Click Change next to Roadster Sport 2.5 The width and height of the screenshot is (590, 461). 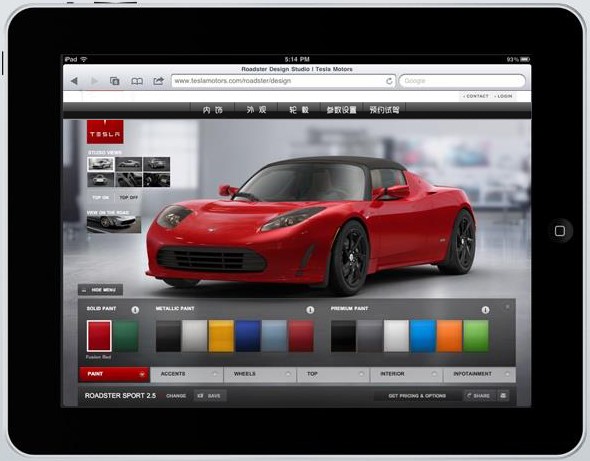click(x=176, y=396)
